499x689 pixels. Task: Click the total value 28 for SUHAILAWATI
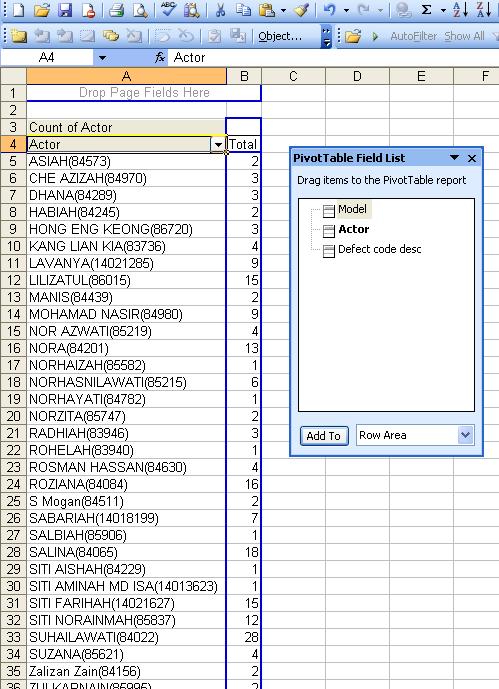pyautogui.click(x=244, y=637)
